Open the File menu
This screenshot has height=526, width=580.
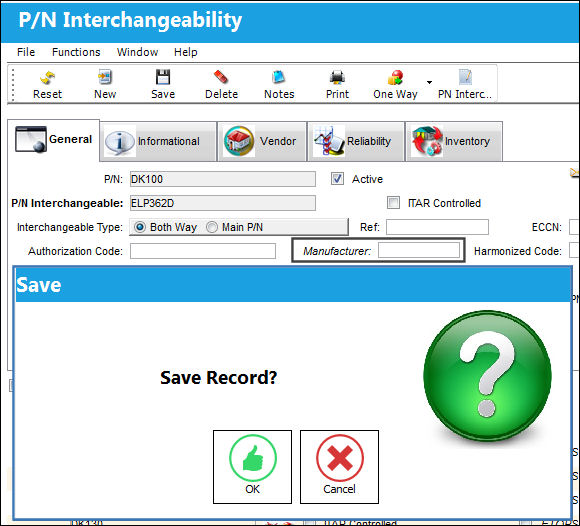(26, 52)
